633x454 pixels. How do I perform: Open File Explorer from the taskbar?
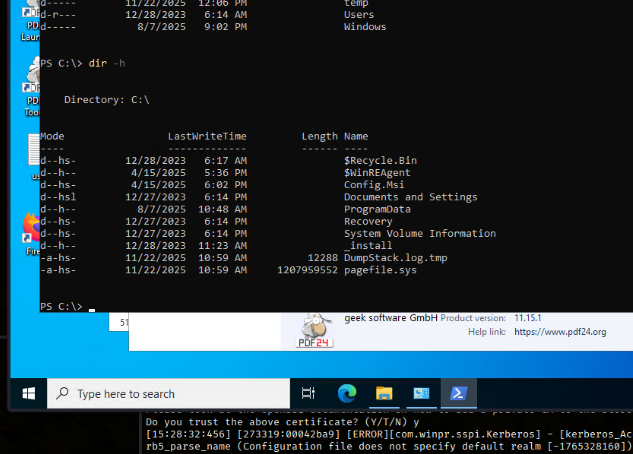pos(384,393)
